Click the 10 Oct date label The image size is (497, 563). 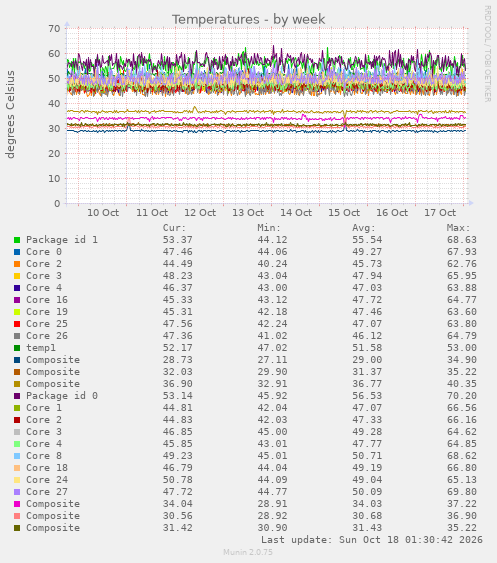click(x=103, y=213)
